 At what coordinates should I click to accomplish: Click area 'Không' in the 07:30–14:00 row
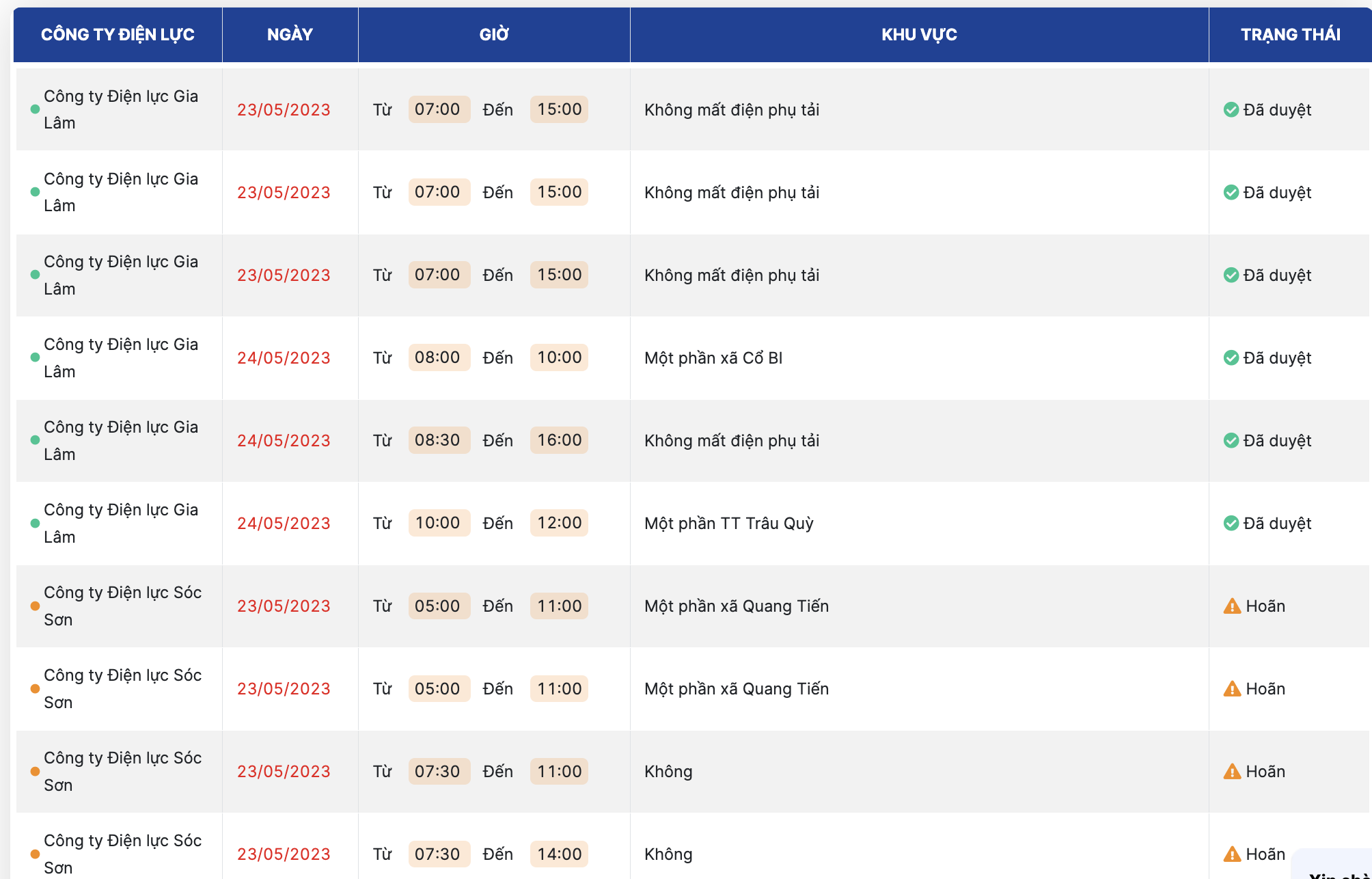pos(668,854)
